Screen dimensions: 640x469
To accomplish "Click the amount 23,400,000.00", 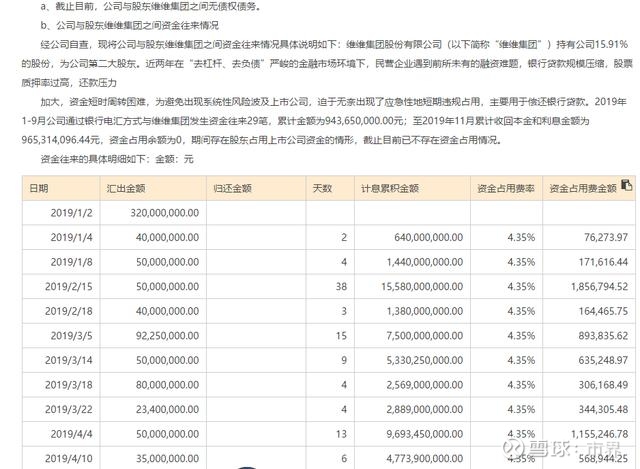I will click(x=167, y=409).
